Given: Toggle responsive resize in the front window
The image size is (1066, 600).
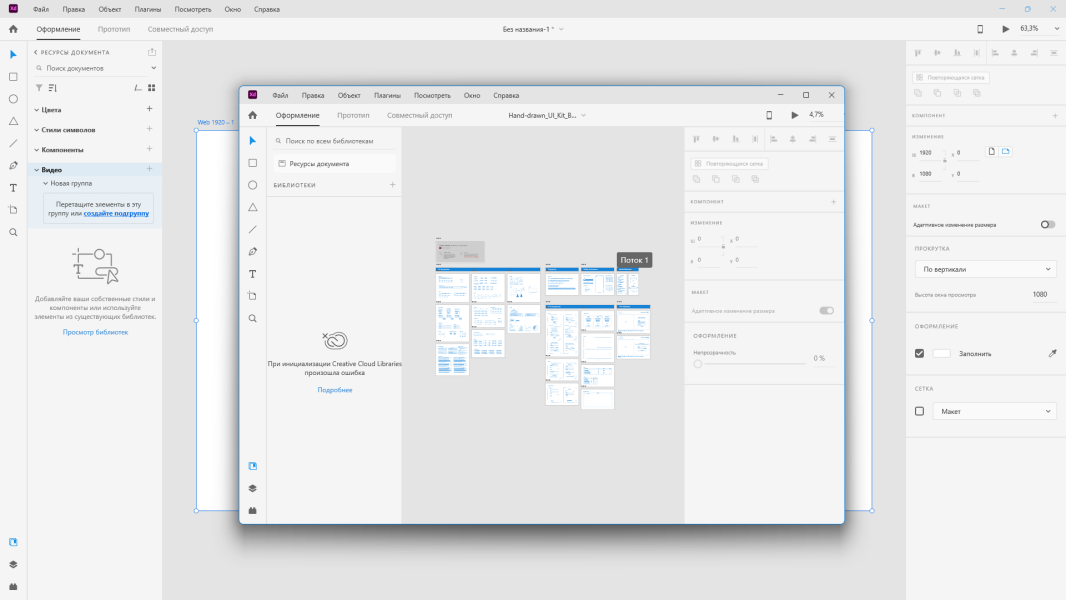Looking at the screenshot, I should (826, 311).
